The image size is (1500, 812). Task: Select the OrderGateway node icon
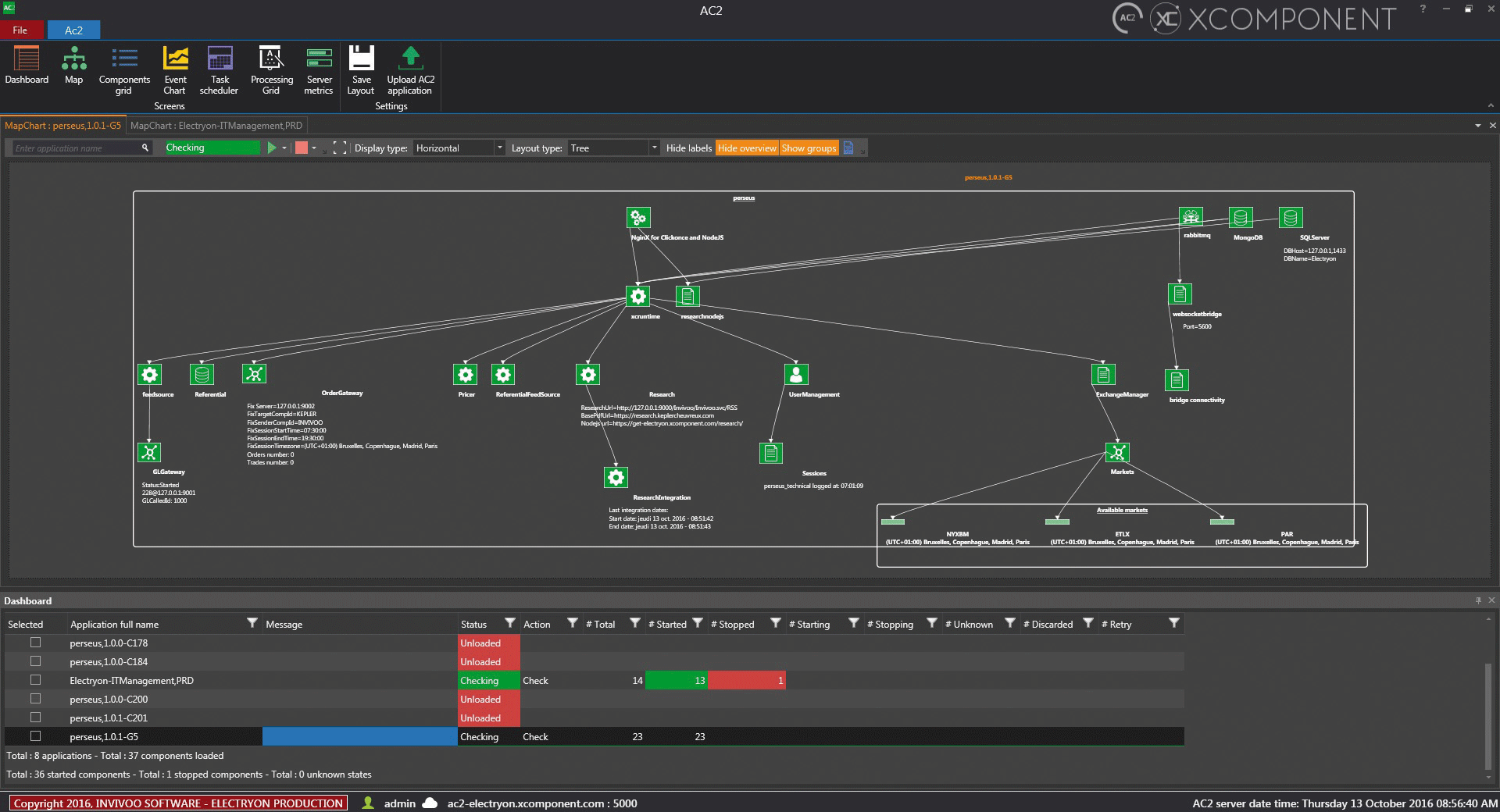pyautogui.click(x=254, y=374)
